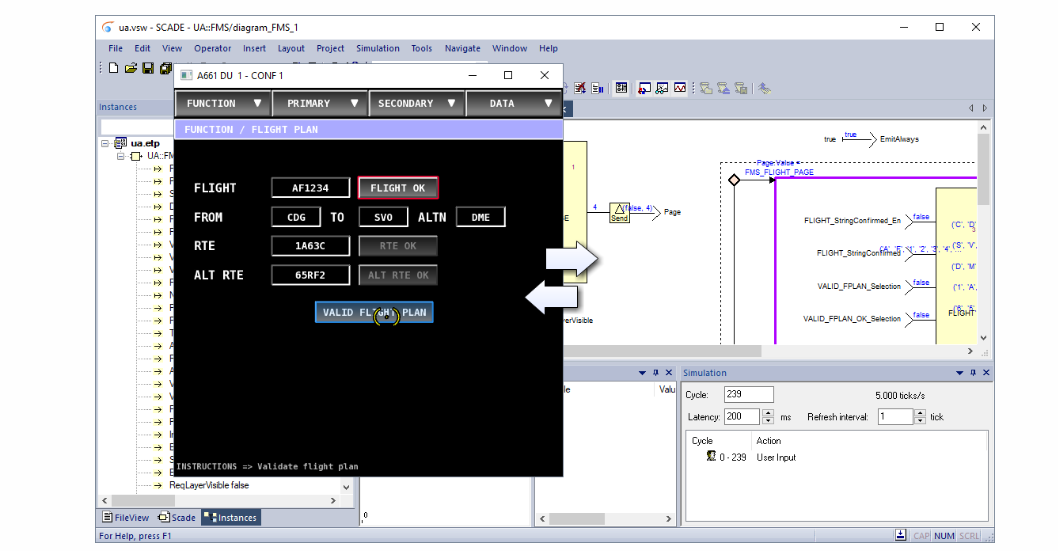
Task: Open the Simulation menu
Action: click(378, 49)
